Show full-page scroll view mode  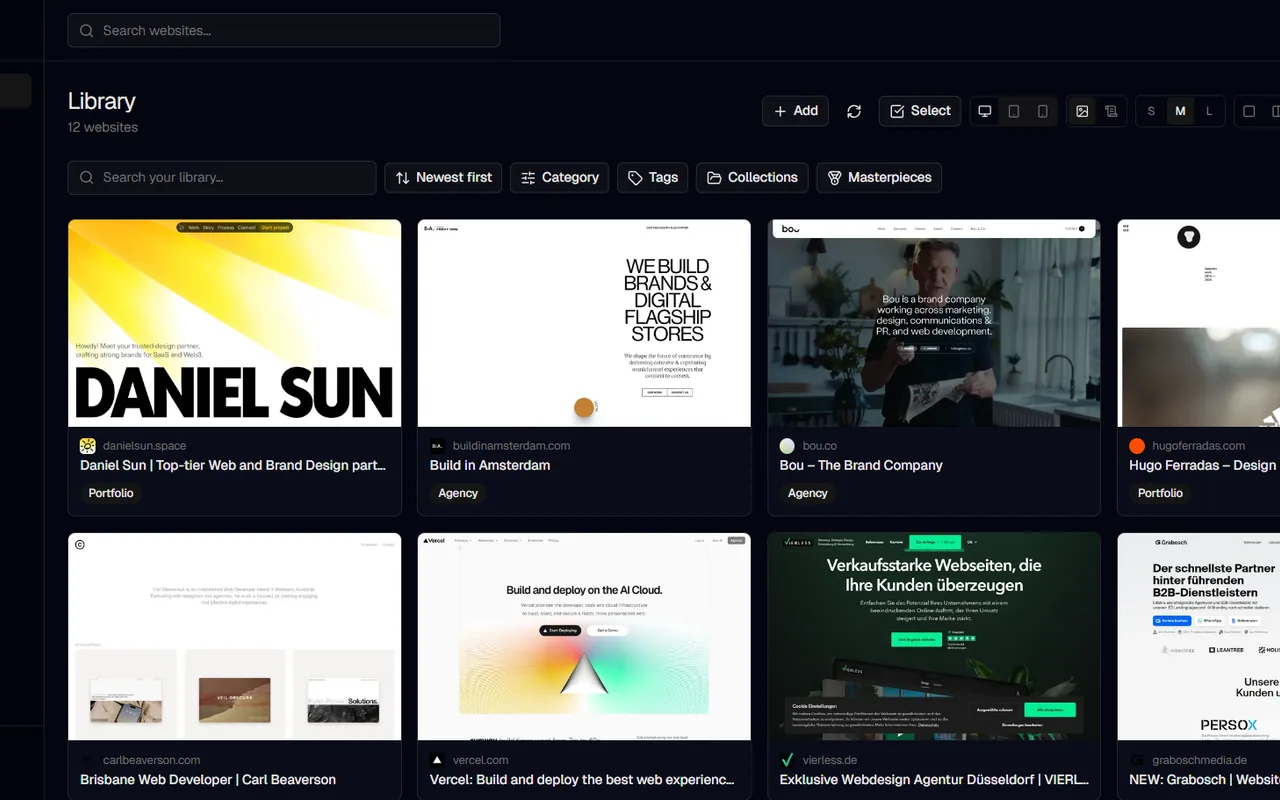[1111, 111]
